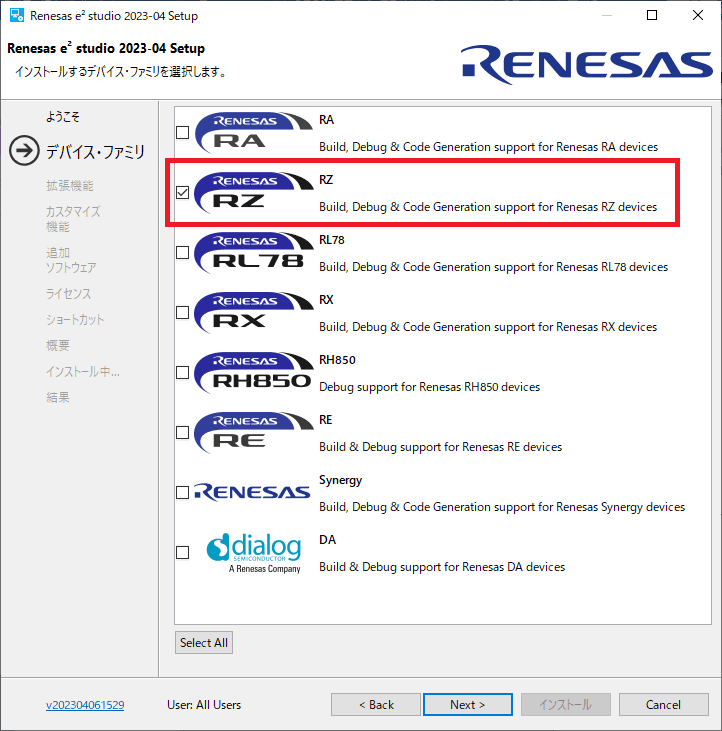Click the RX devices description text
The width and height of the screenshot is (722, 731).
(x=488, y=327)
